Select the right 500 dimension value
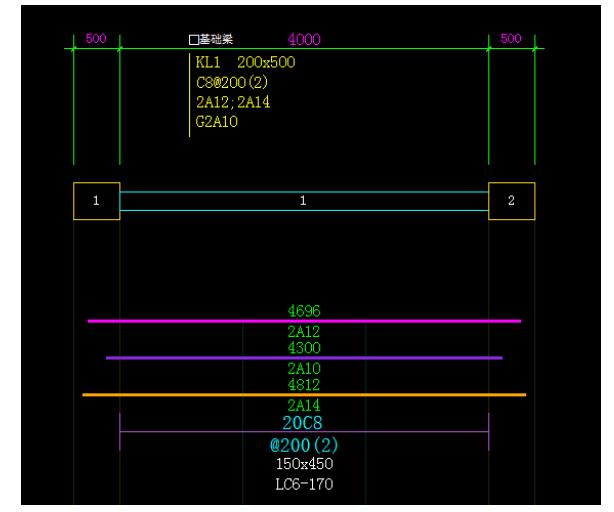This screenshot has width=614, height=512. point(511,38)
